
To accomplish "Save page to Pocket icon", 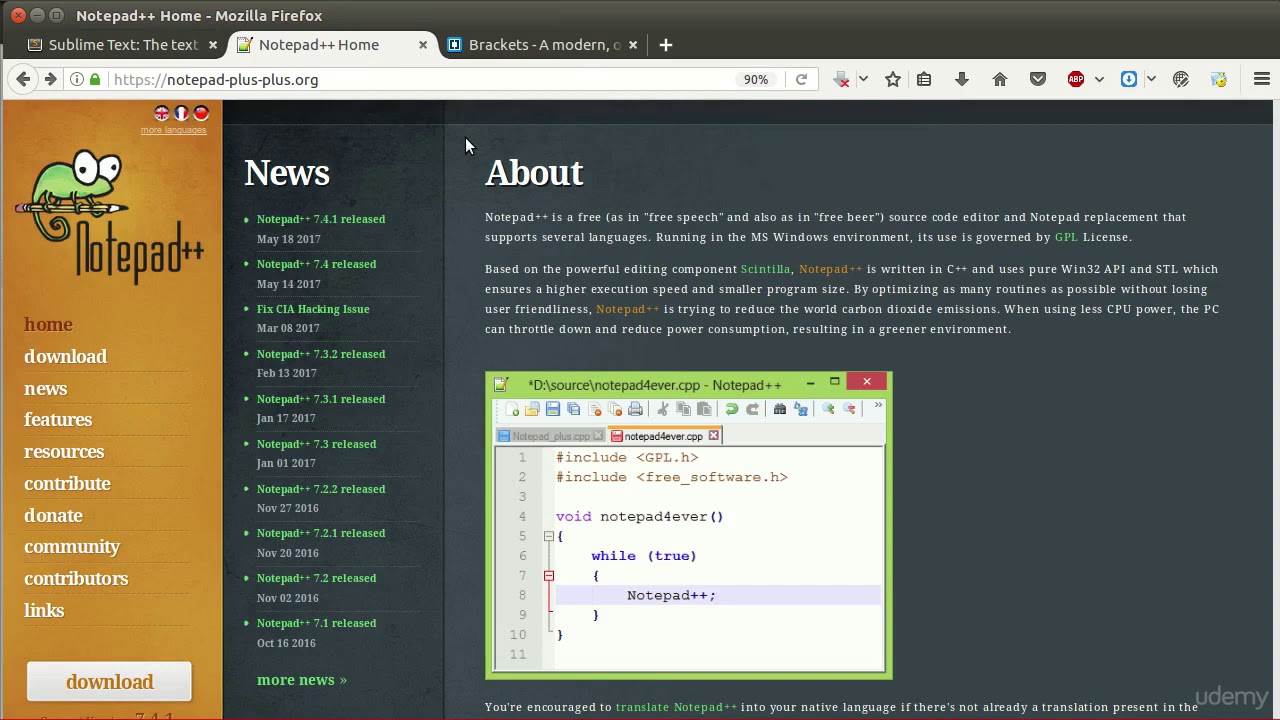I will coord(1038,79).
